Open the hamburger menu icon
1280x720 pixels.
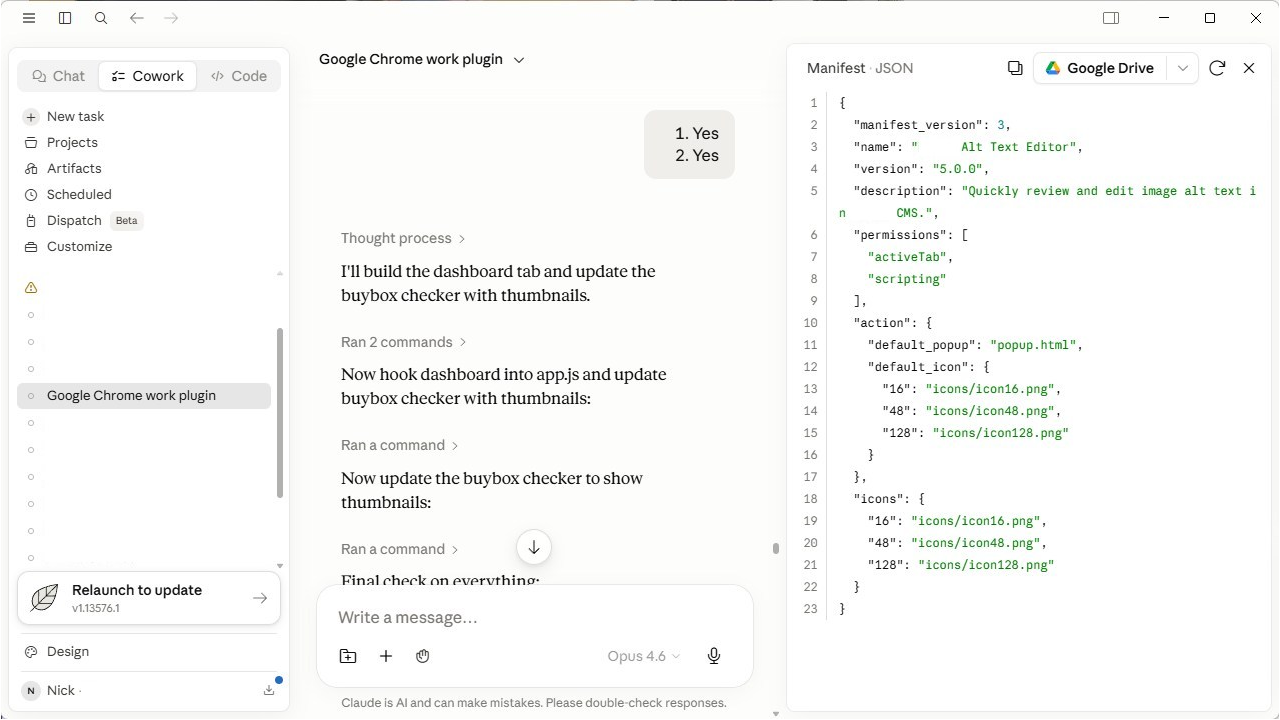point(29,18)
